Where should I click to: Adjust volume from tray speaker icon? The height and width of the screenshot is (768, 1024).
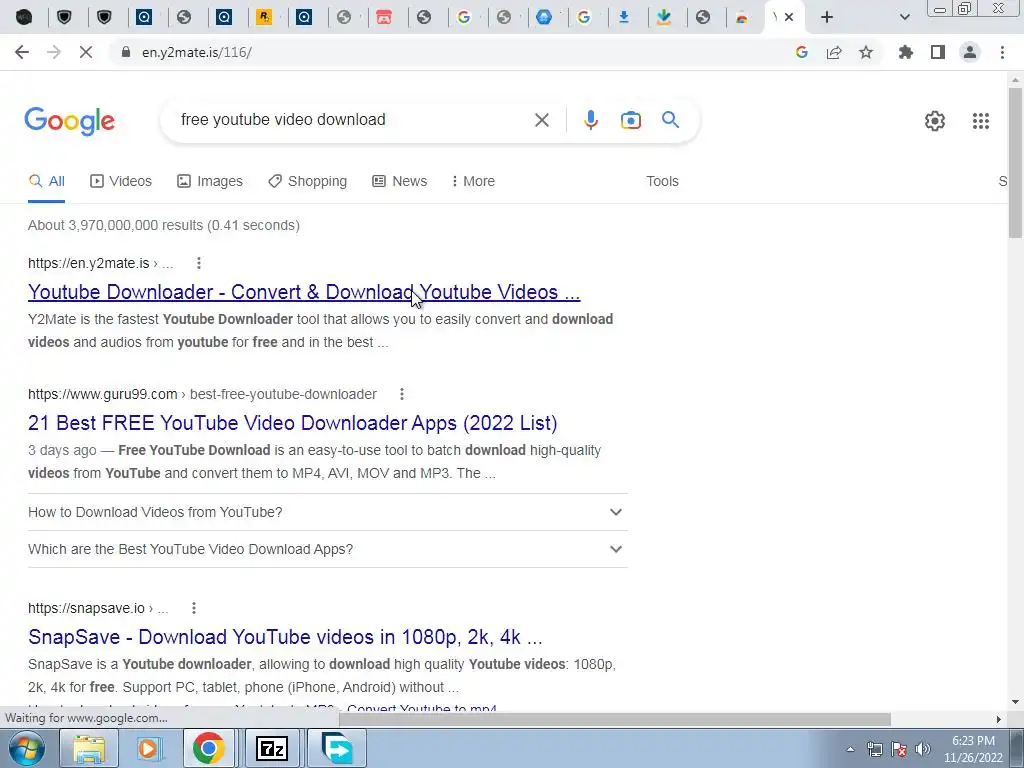(x=923, y=749)
